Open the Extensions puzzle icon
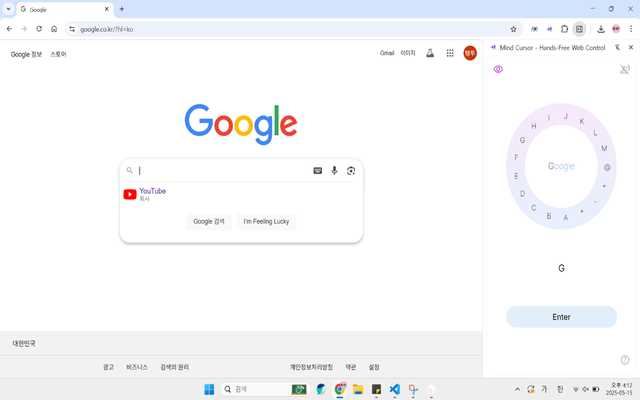 pyautogui.click(x=564, y=29)
